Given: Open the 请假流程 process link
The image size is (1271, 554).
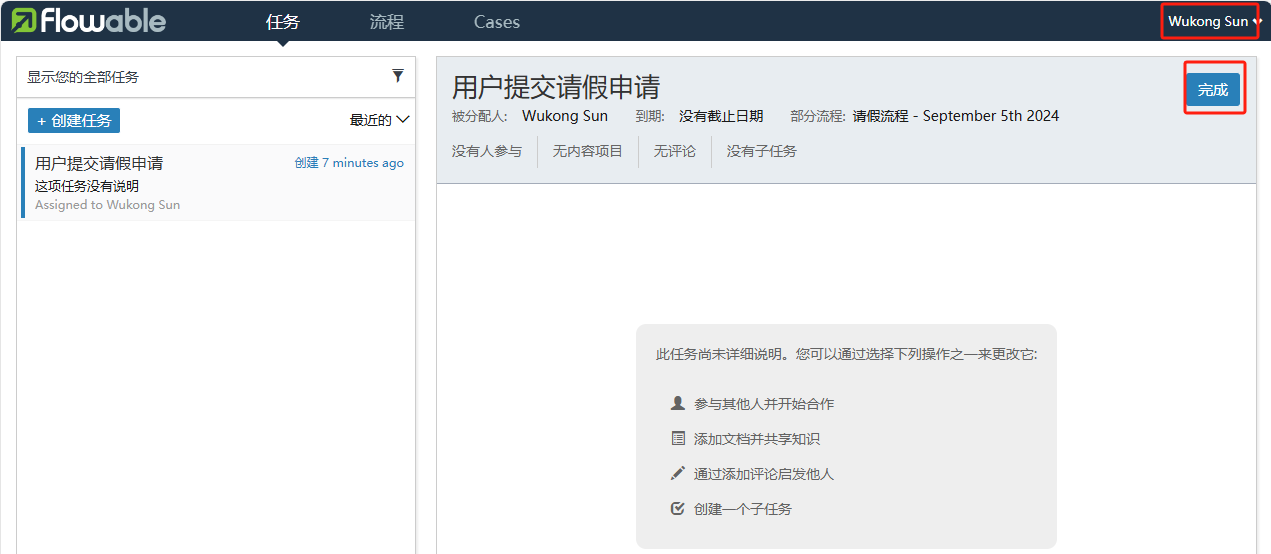Looking at the screenshot, I should [955, 116].
